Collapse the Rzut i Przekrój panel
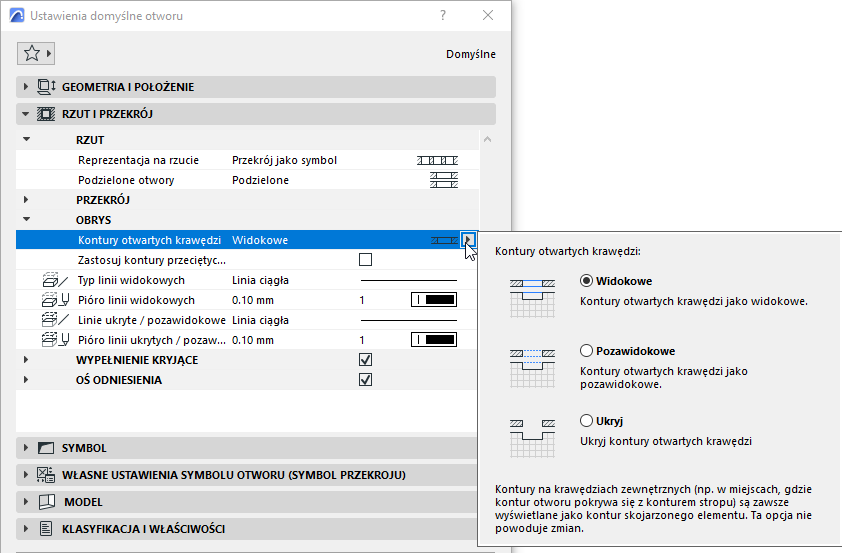This screenshot has height=553, width=842. [x=25, y=114]
